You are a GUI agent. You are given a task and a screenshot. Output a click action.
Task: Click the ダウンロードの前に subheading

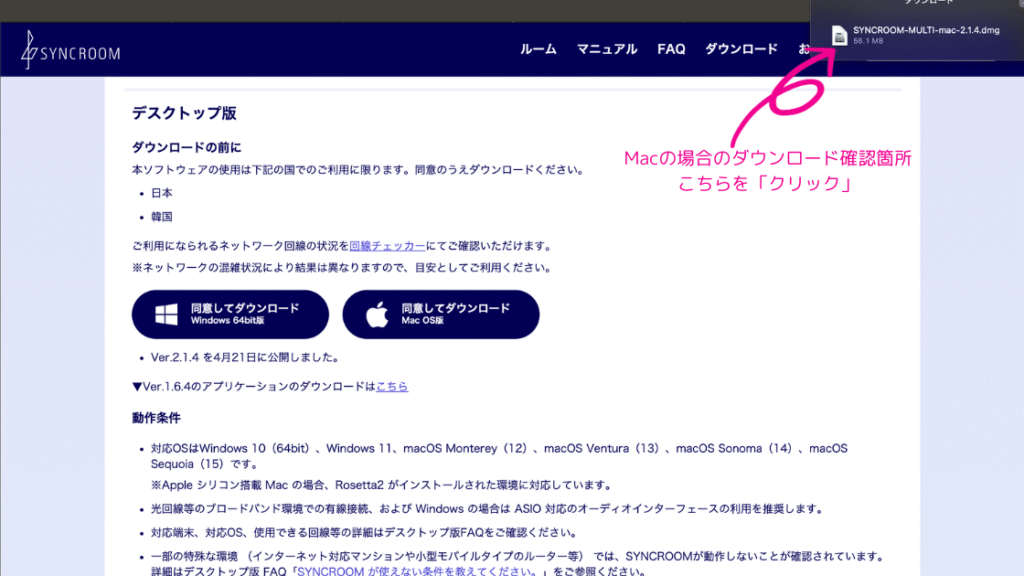187,148
